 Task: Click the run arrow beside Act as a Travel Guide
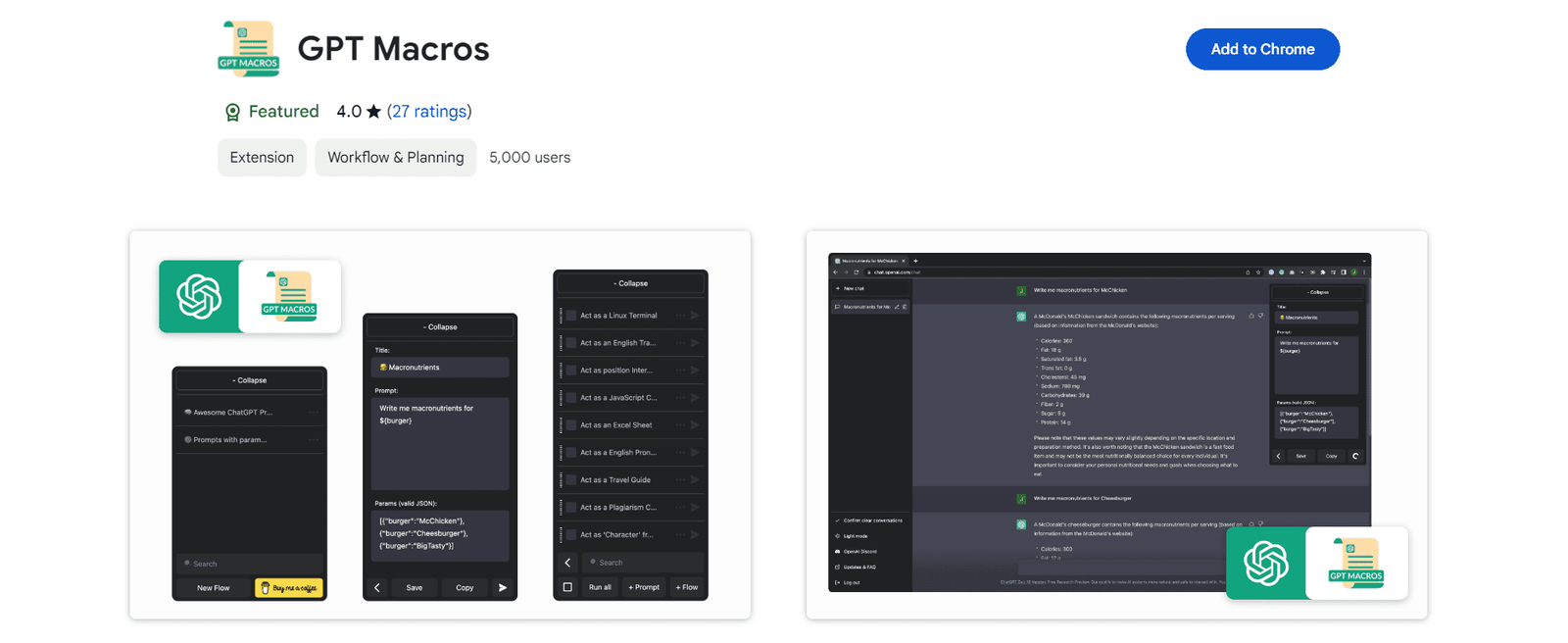(694, 480)
